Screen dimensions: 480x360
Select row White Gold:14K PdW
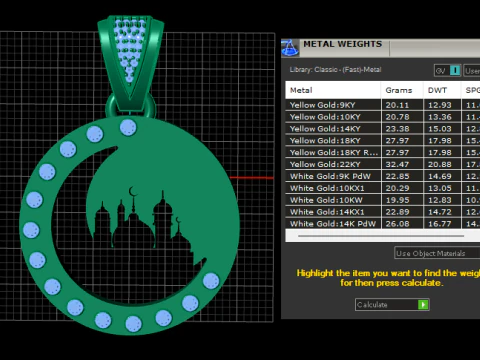click(383, 224)
